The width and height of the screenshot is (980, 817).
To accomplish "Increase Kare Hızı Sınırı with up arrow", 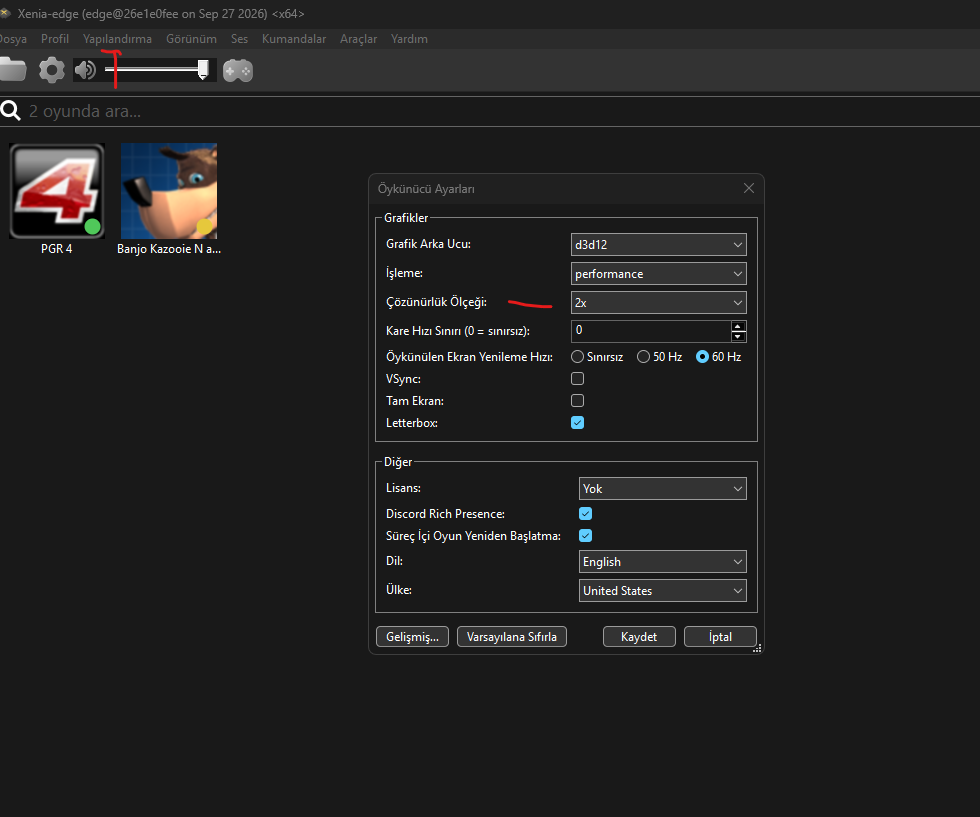I will click(738, 326).
